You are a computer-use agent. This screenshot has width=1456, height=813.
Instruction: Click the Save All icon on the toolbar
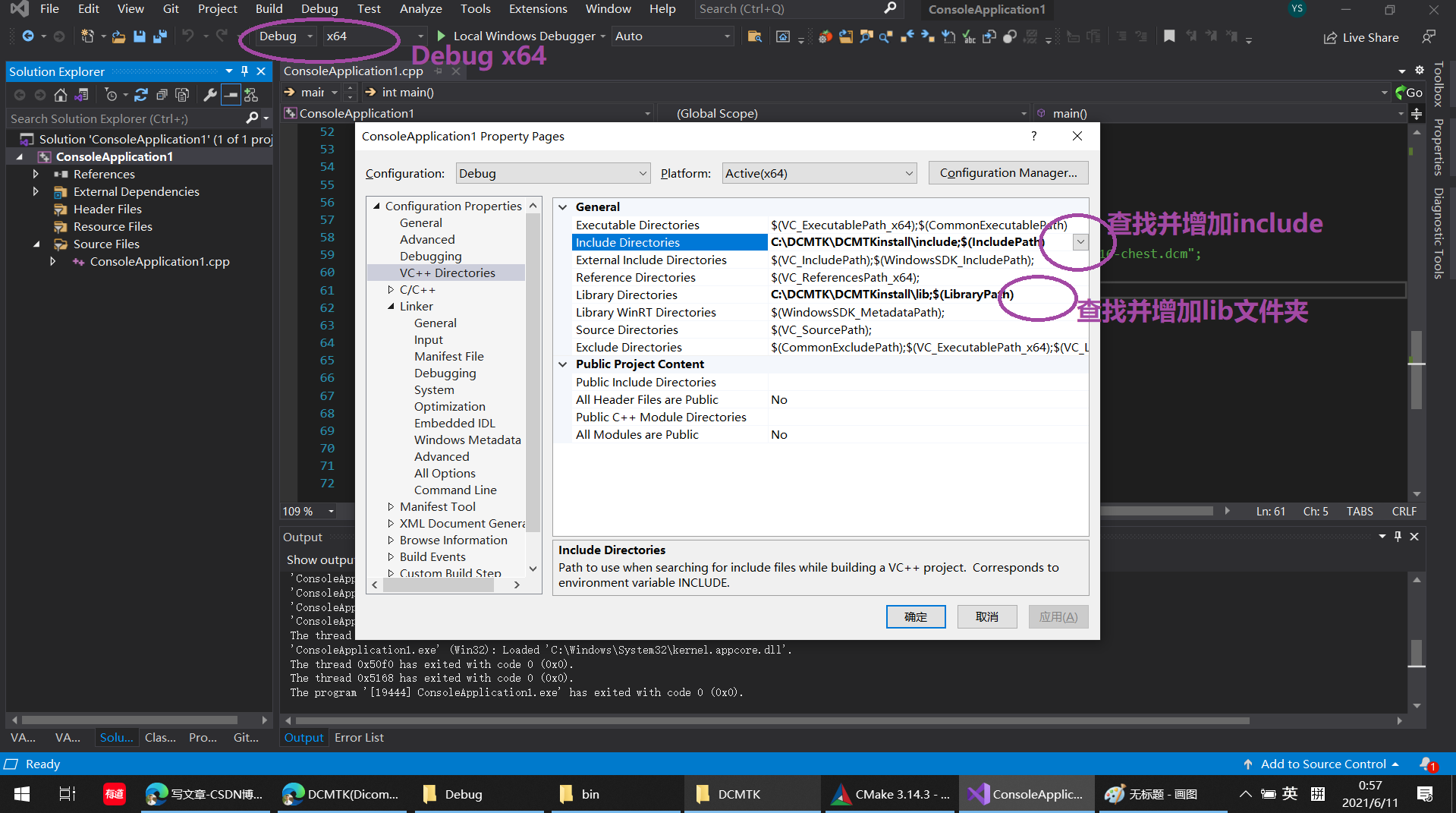click(159, 36)
